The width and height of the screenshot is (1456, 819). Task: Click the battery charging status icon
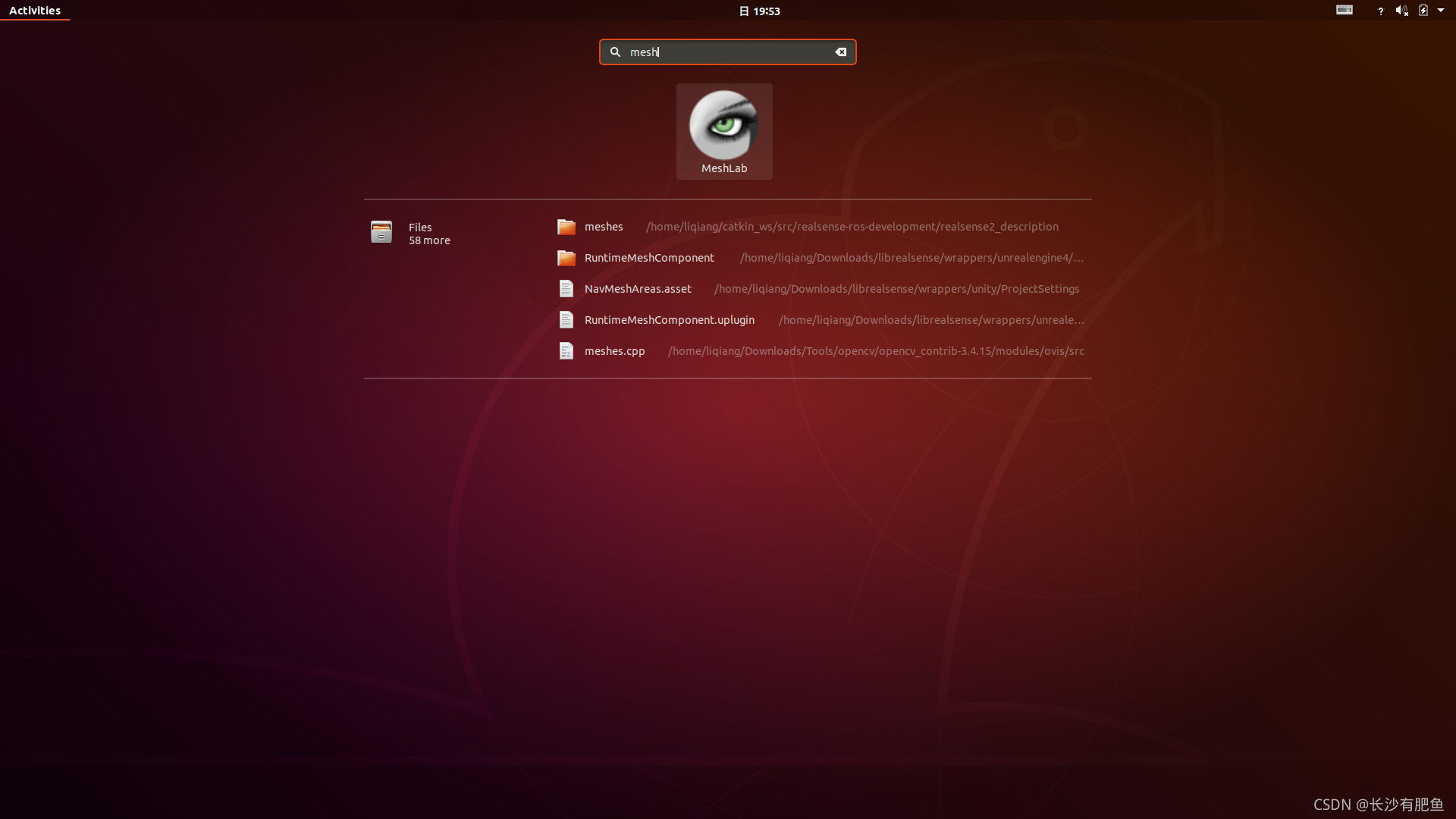(x=1423, y=11)
